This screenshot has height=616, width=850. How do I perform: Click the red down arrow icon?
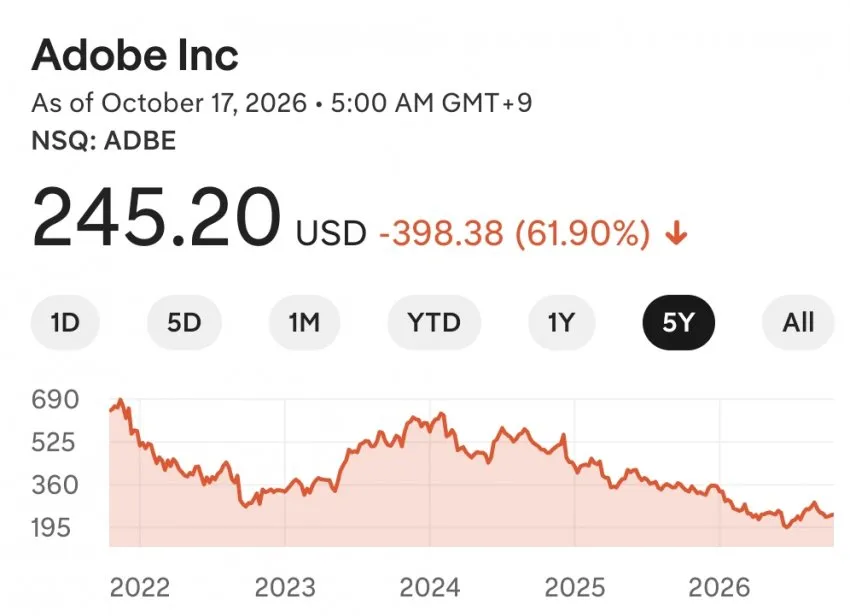coord(676,234)
